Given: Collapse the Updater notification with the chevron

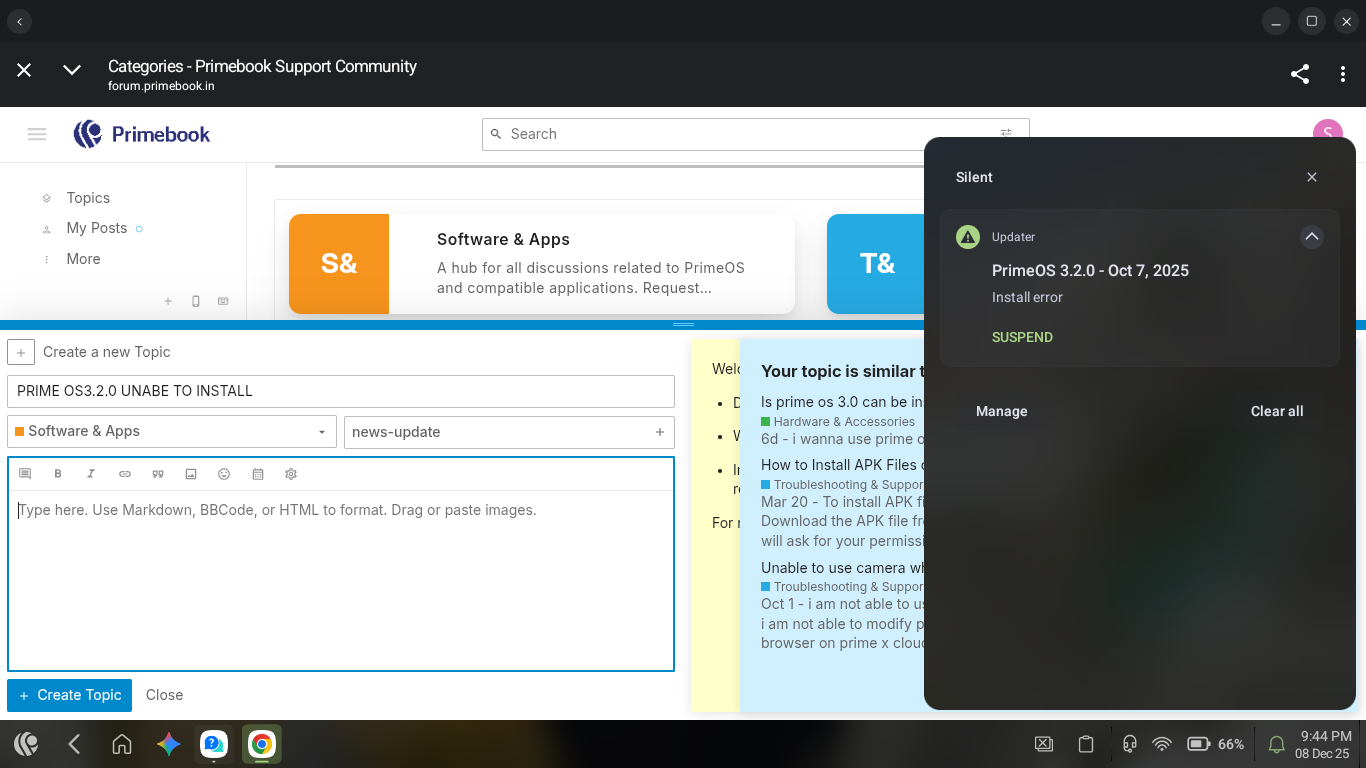Looking at the screenshot, I should coord(1311,237).
